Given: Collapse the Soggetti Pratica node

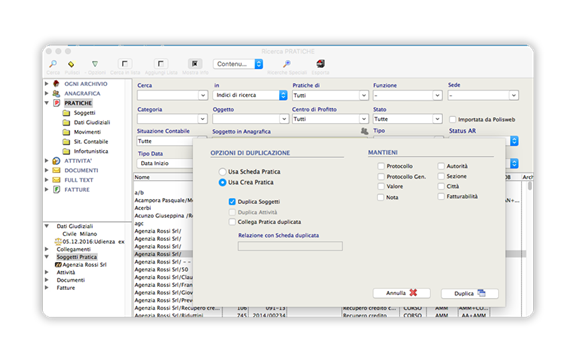Looking at the screenshot, I should pyautogui.click(x=47, y=257).
